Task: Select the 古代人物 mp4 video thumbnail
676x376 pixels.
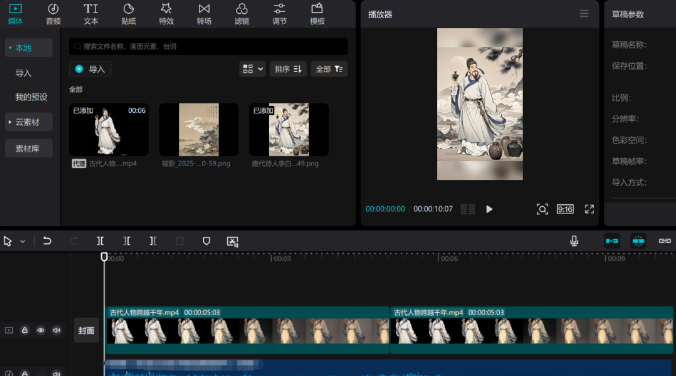Action: [109, 129]
